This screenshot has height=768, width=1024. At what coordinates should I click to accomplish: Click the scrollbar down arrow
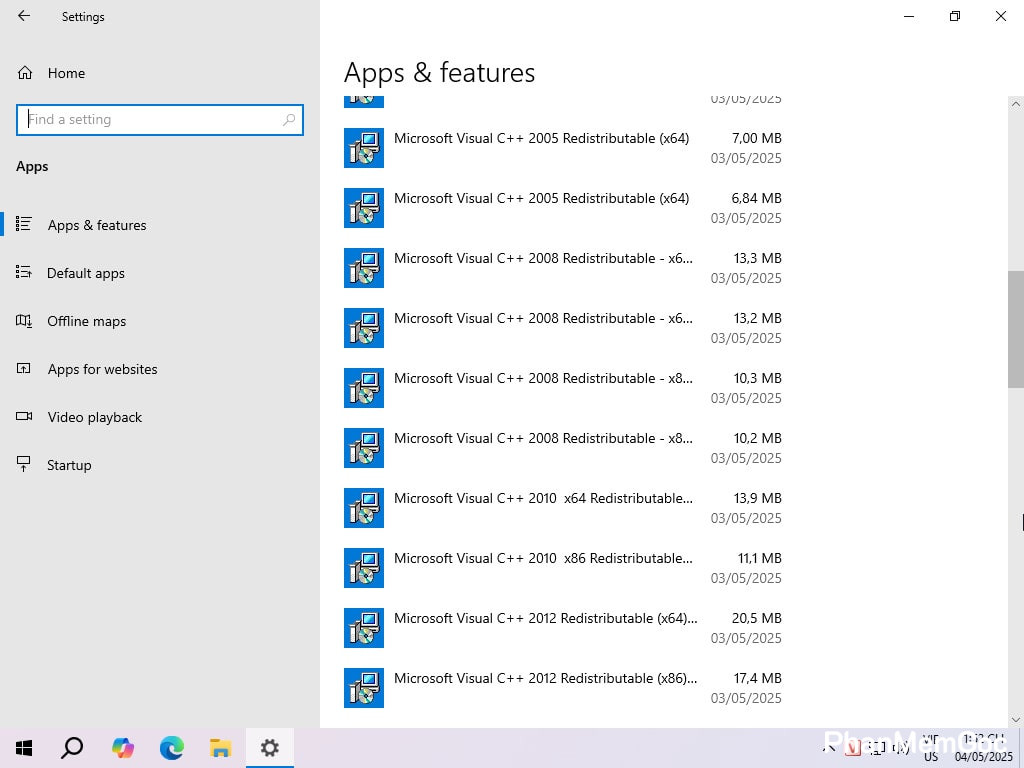point(1016,719)
